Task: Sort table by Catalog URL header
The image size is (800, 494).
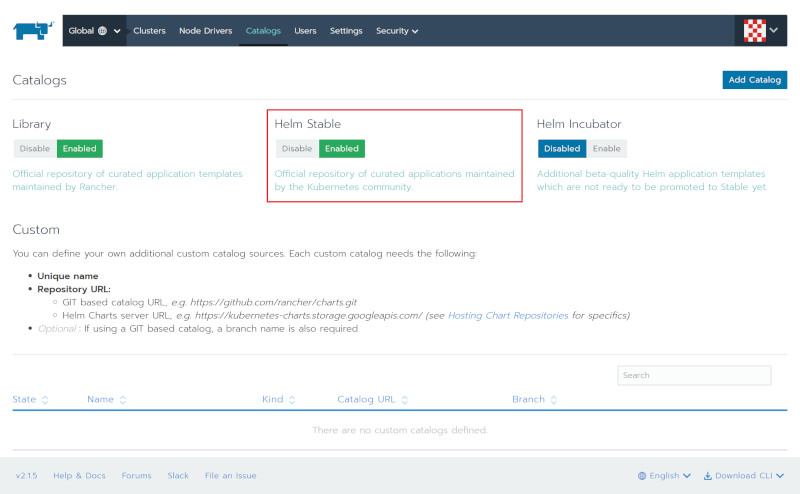Action: pyautogui.click(x=366, y=399)
